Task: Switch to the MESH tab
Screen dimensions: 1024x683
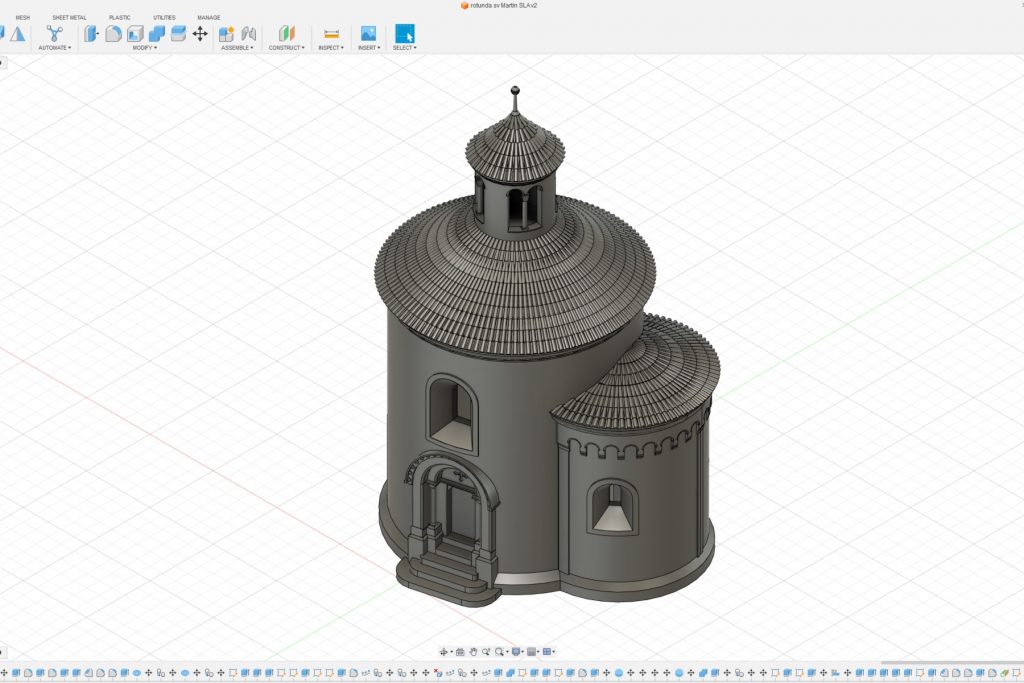Action: click(x=23, y=18)
